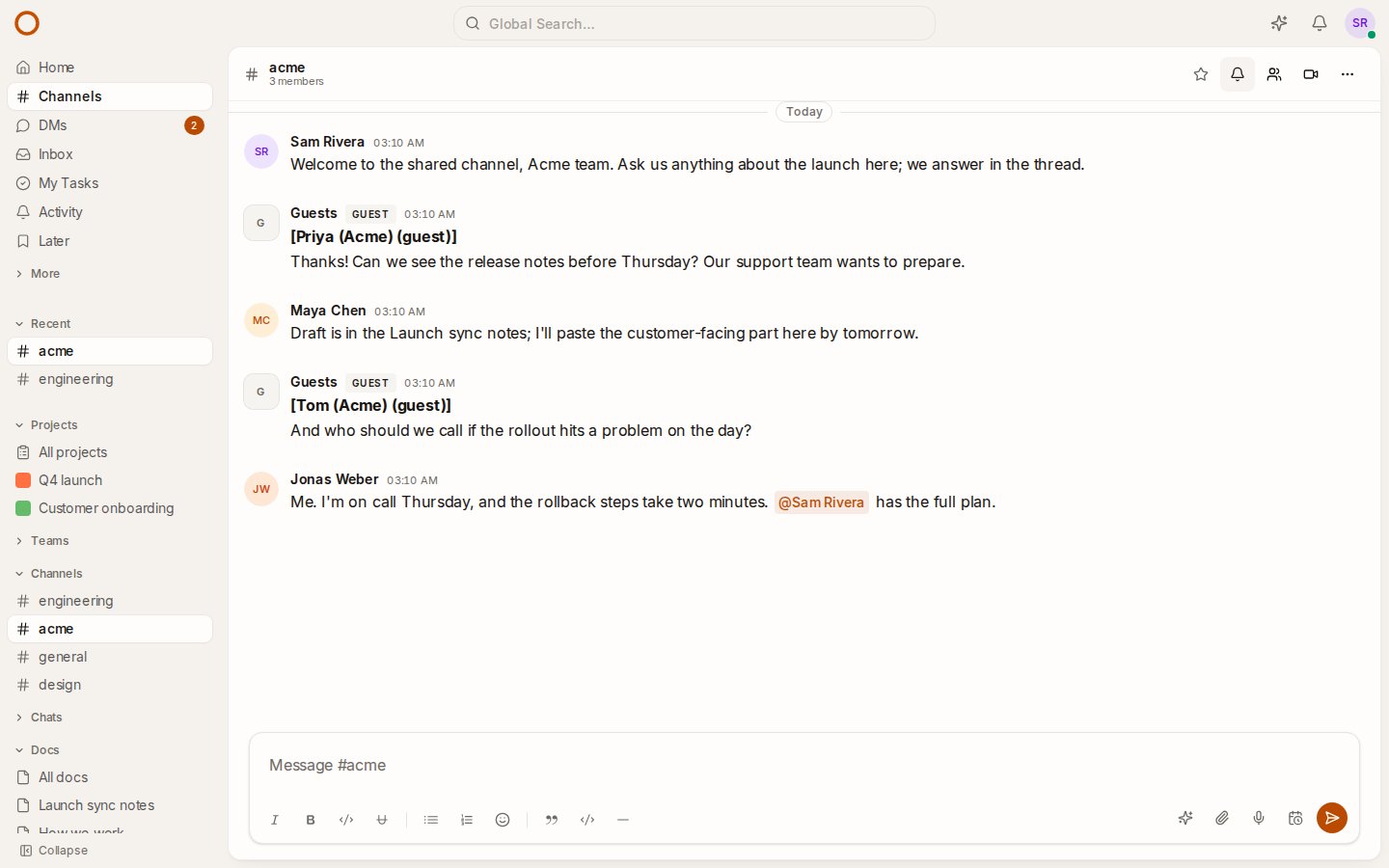The width and height of the screenshot is (1389, 868).
Task: Start a video call in acme
Action: 1311,74
